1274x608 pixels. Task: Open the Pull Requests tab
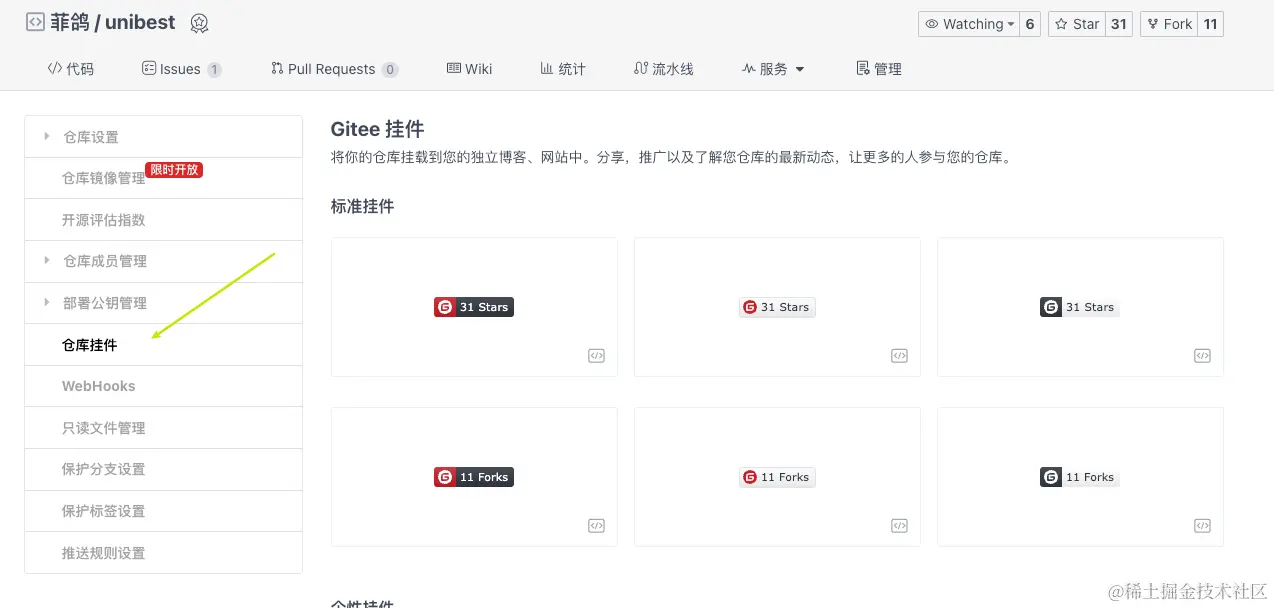tap(334, 69)
